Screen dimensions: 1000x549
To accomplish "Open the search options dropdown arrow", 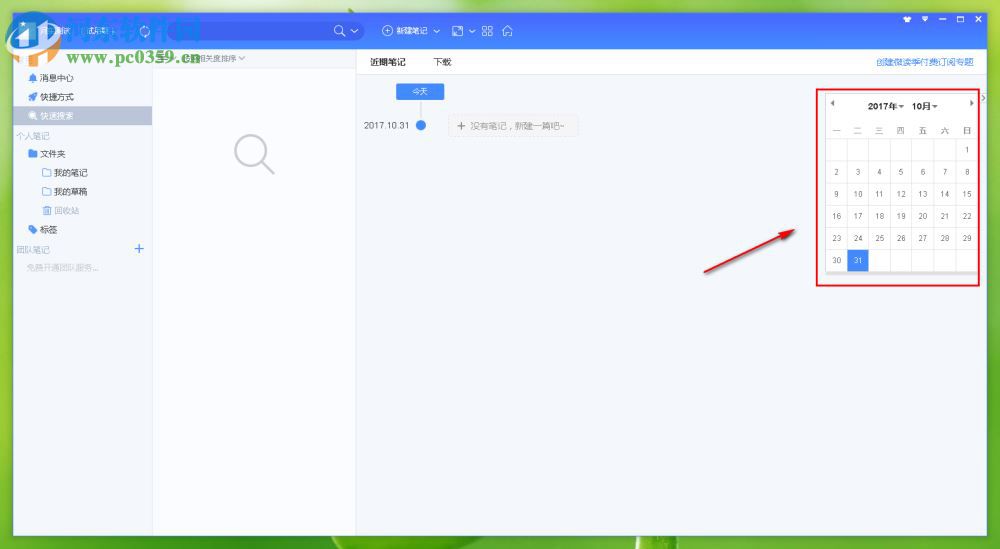I will 355,31.
